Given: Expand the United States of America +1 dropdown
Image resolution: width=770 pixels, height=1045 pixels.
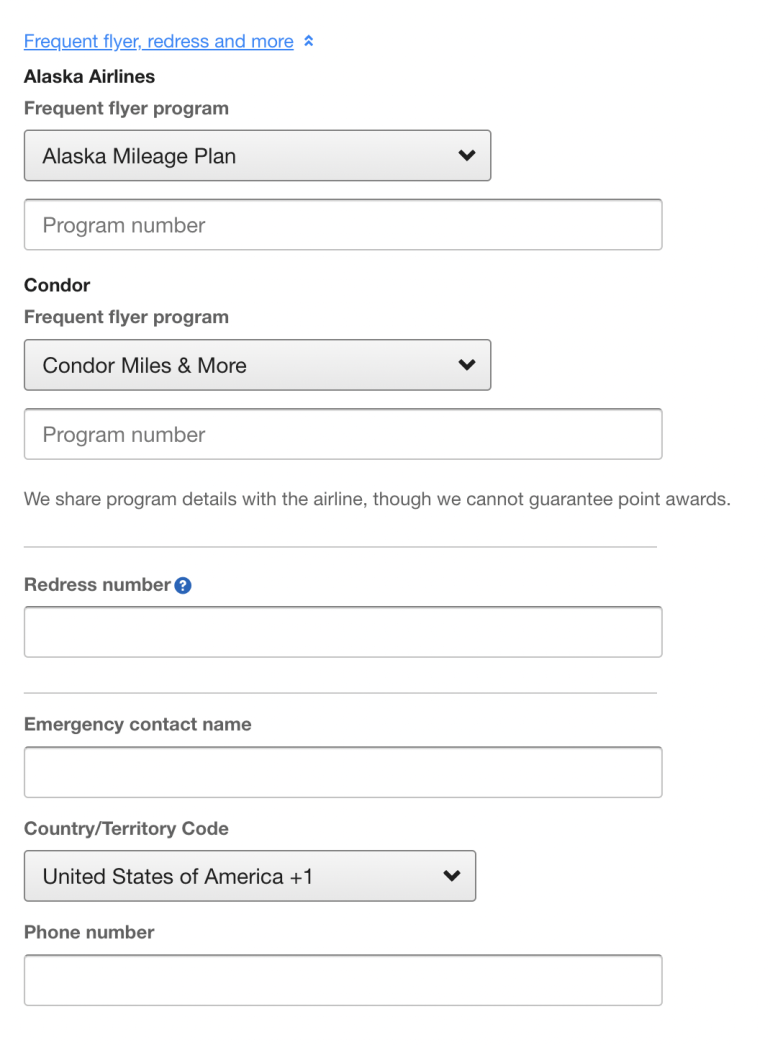Looking at the screenshot, I should tap(249, 876).
